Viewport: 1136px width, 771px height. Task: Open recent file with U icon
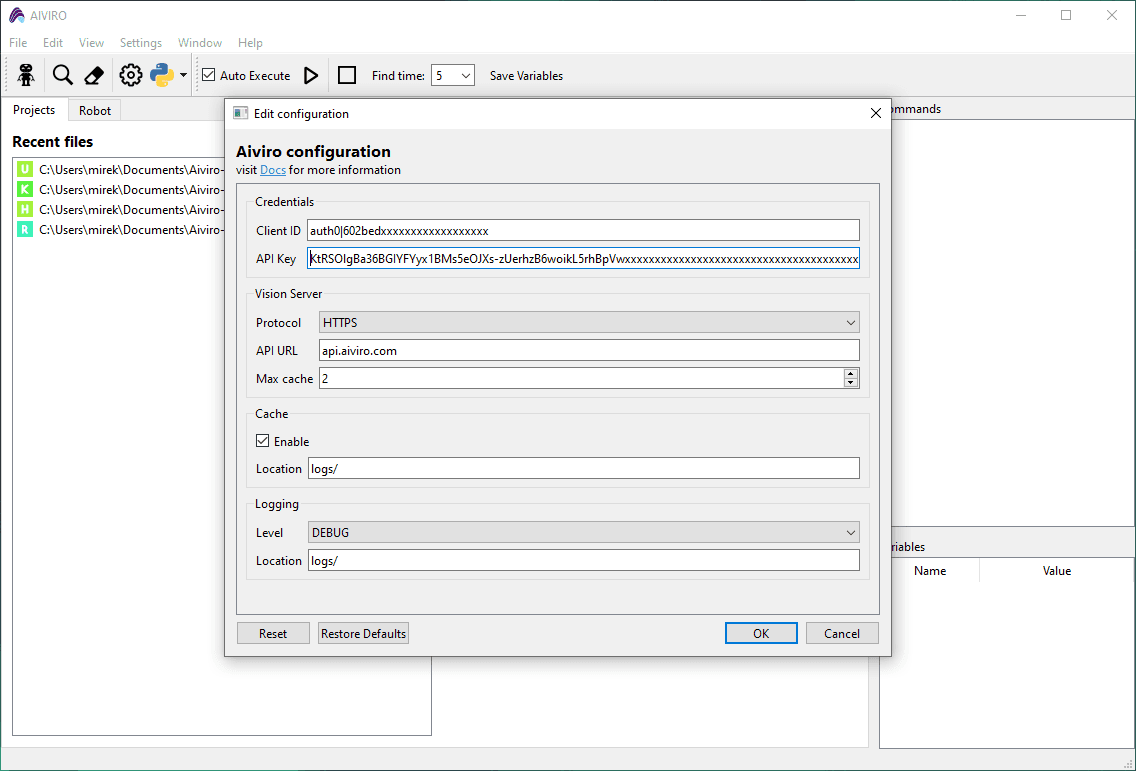[120, 170]
